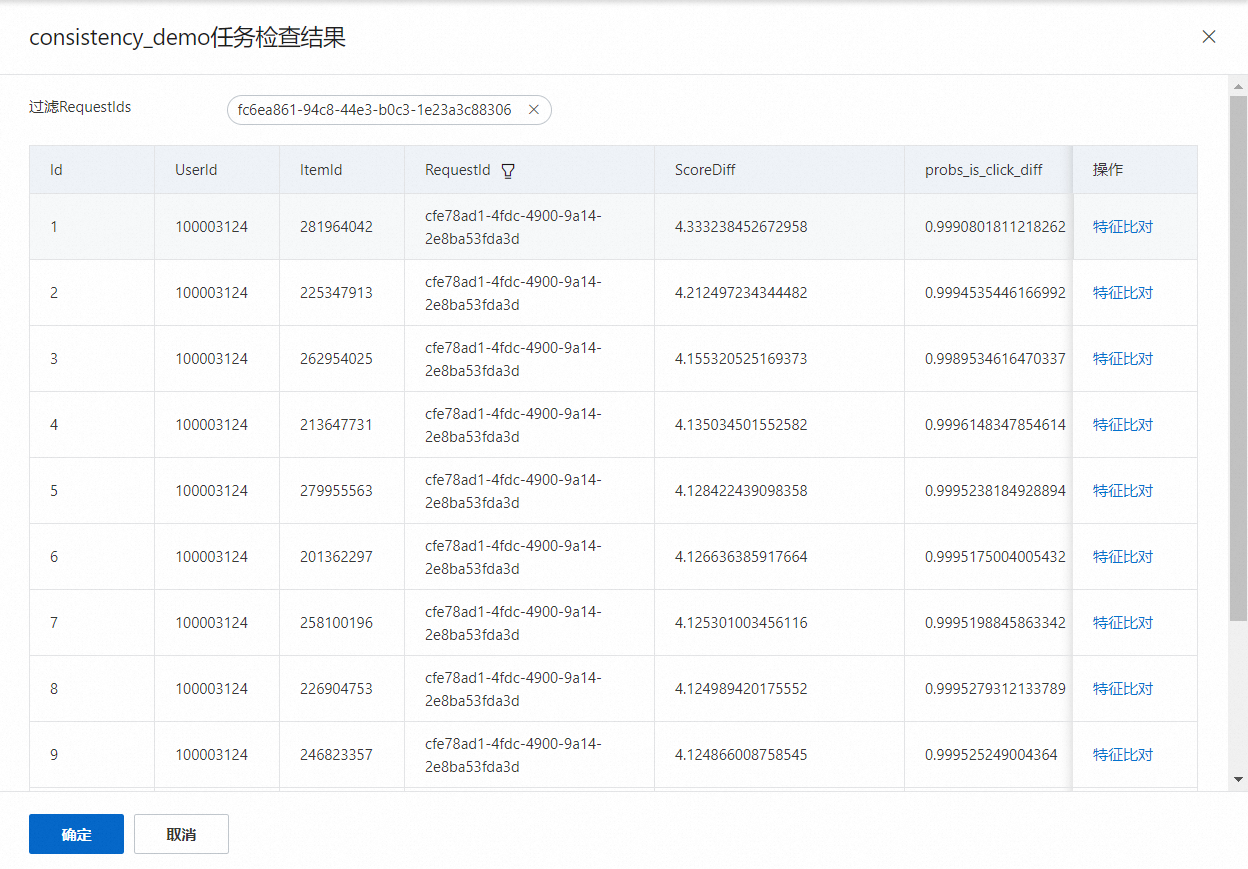The width and height of the screenshot is (1248, 869).
Task: Remove the fc6ea861 RequestId filter tag
Action: (534, 110)
